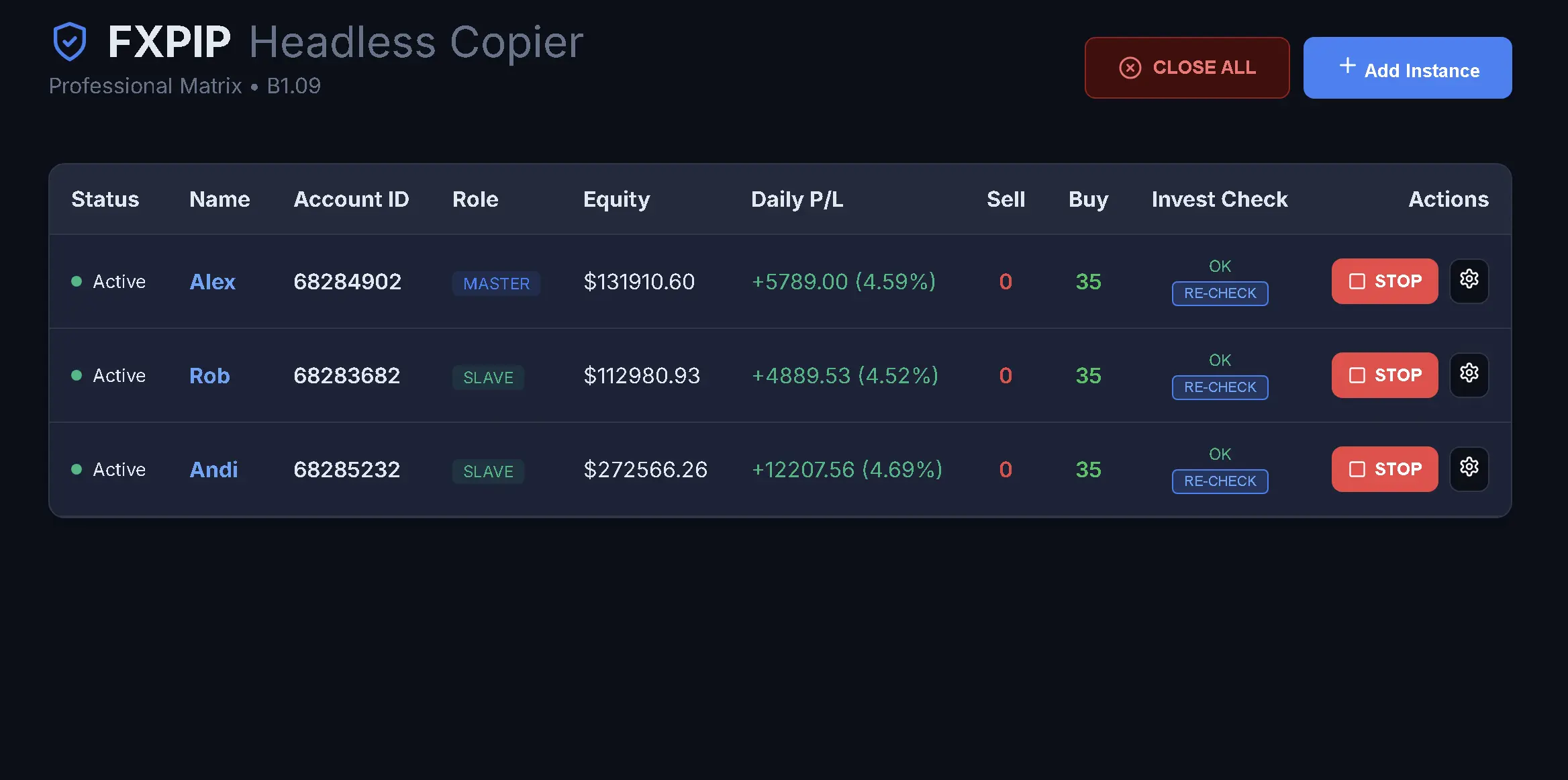This screenshot has height=780, width=1568.
Task: Close all trades with CLOSE ALL button
Action: (x=1187, y=68)
